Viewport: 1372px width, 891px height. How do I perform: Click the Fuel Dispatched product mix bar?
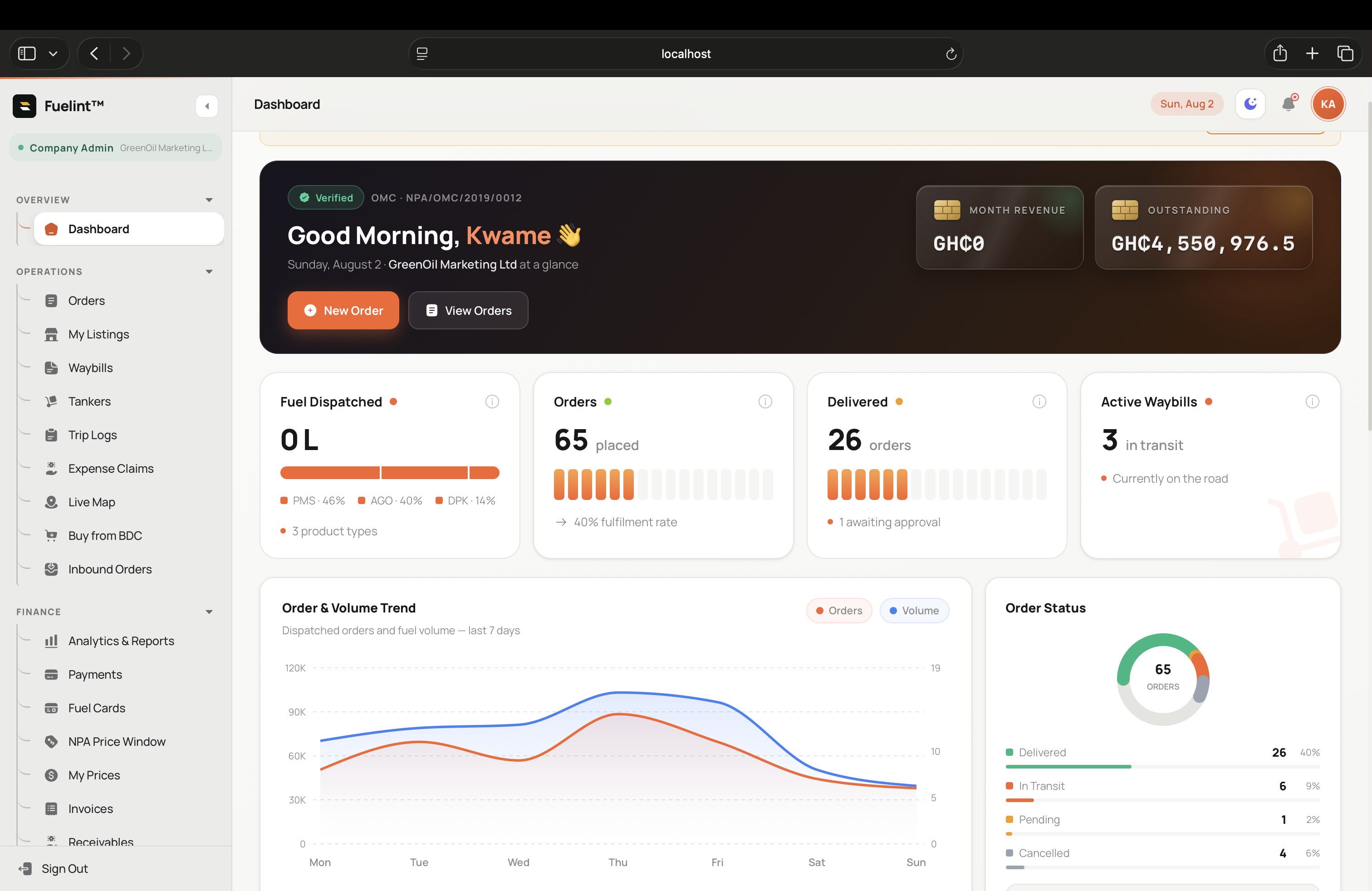pos(390,473)
